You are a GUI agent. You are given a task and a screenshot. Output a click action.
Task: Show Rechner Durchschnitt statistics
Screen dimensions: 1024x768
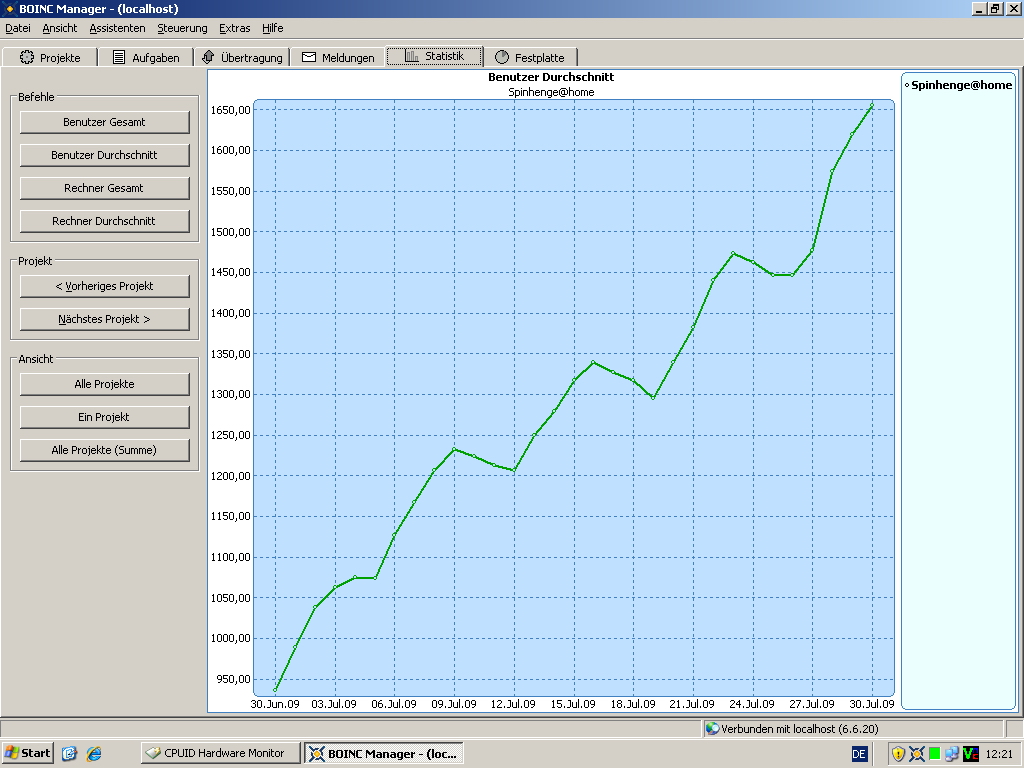[x=104, y=221]
